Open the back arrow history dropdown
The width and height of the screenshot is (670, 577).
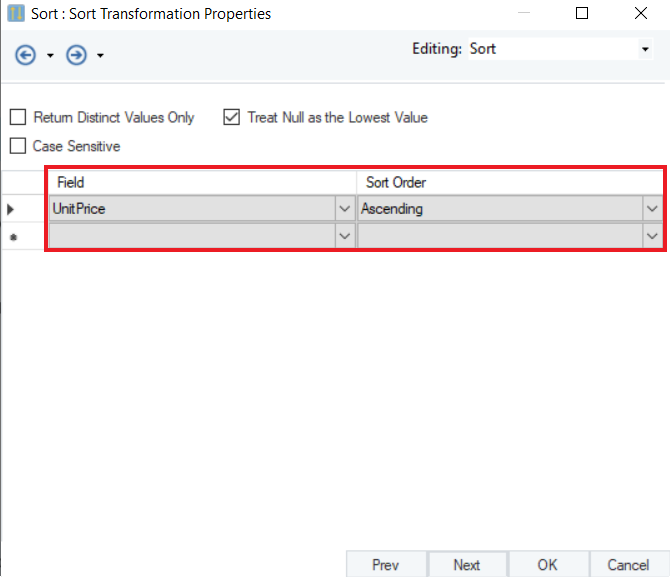click(50, 56)
